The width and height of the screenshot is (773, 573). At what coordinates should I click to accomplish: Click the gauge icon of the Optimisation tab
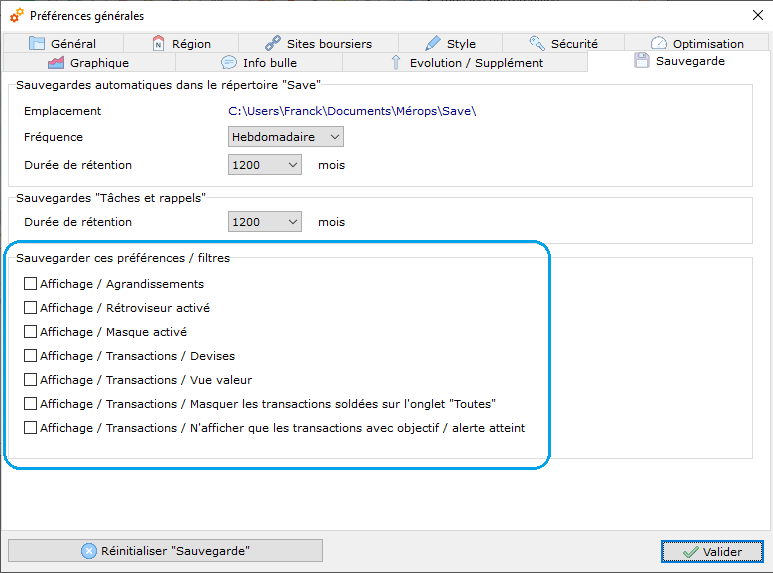659,43
